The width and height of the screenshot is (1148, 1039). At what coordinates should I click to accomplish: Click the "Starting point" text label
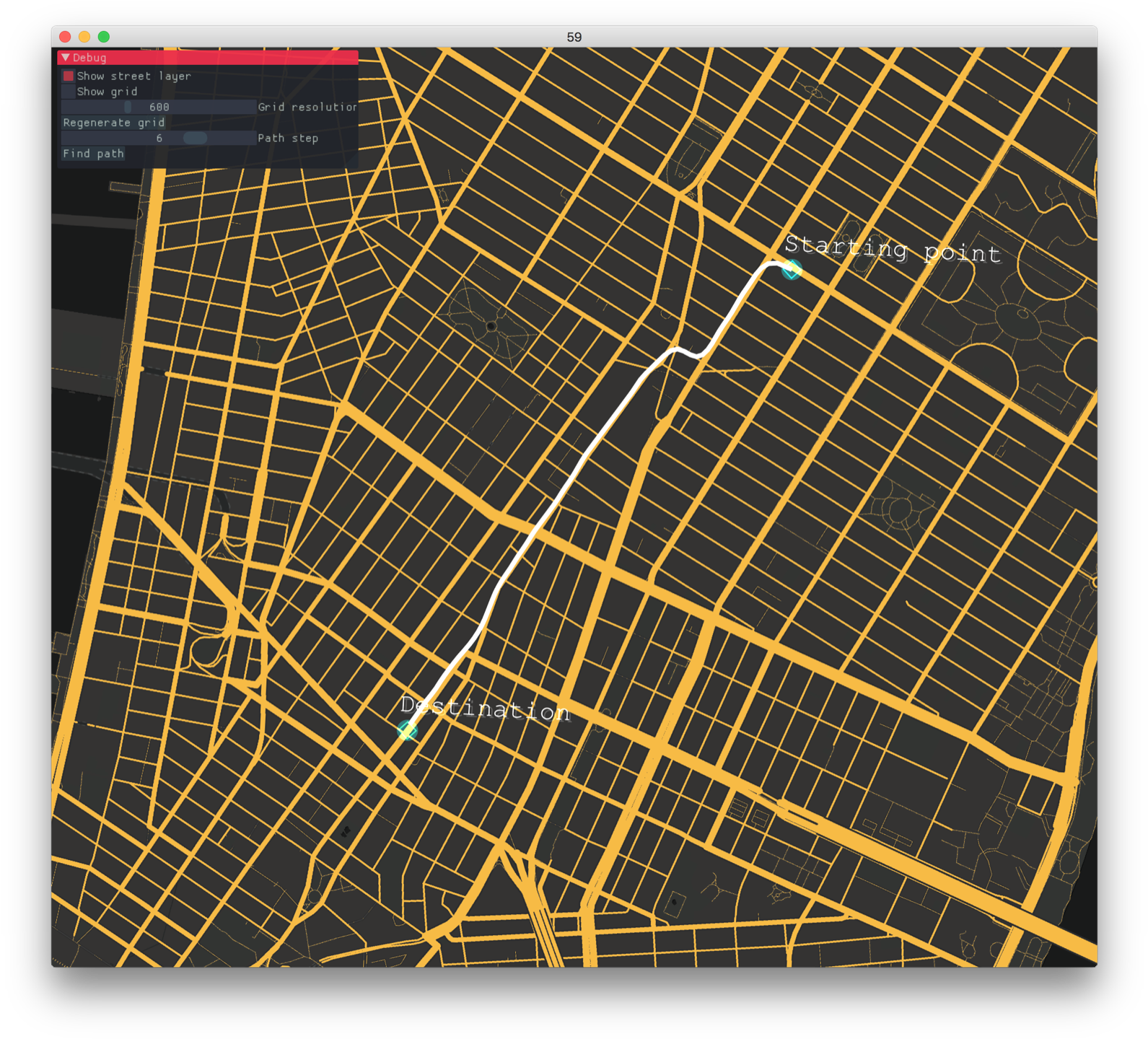click(893, 249)
